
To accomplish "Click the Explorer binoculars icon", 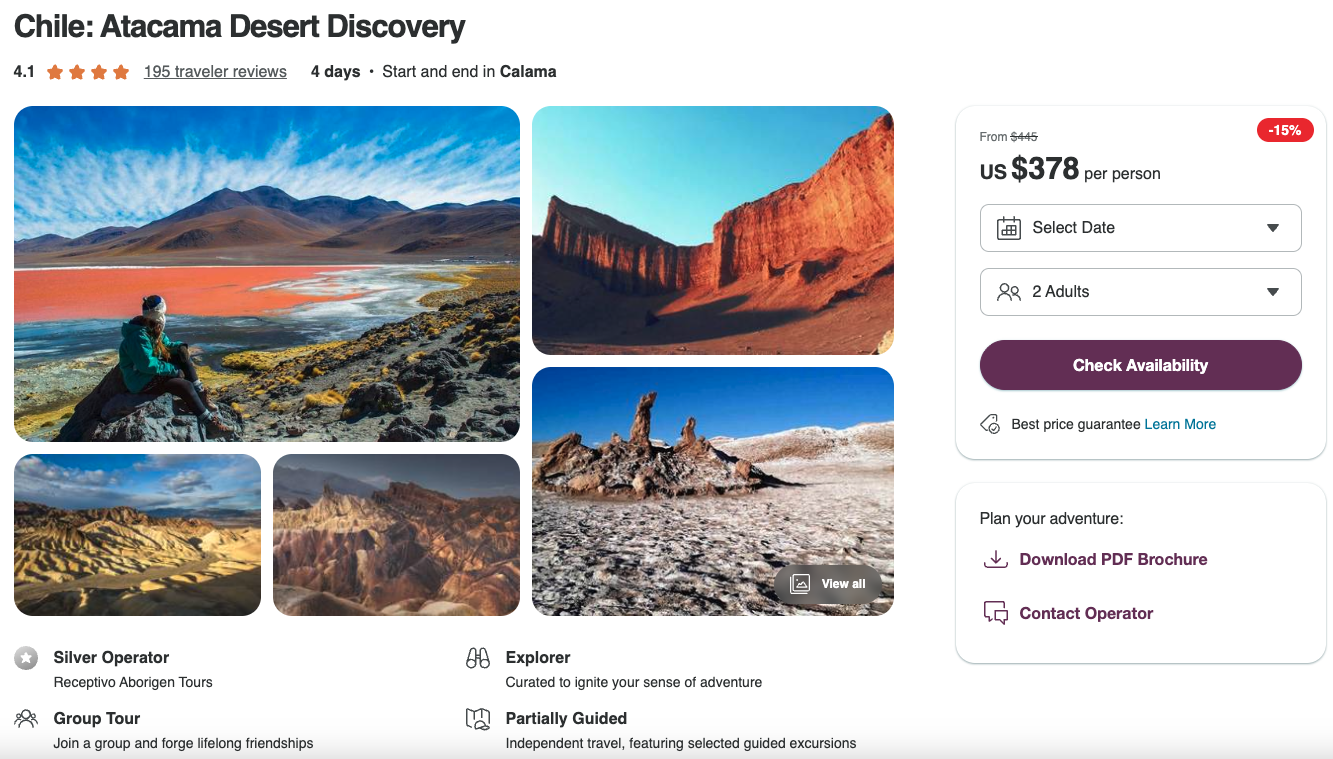I will pyautogui.click(x=478, y=658).
